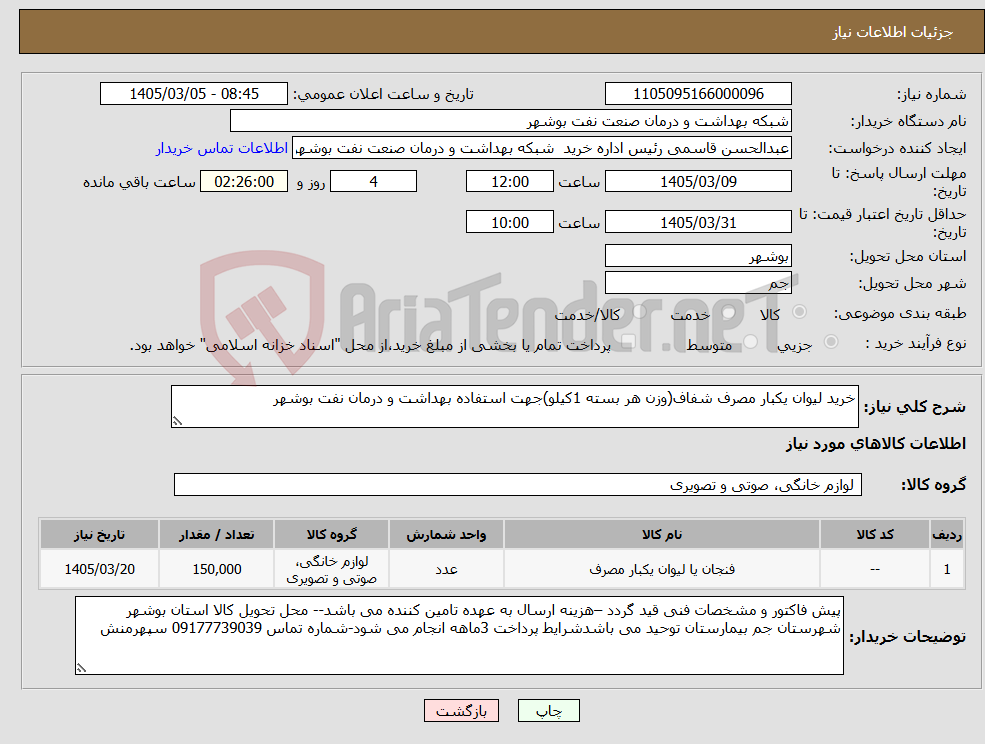This screenshot has height=744, width=985.
Task: Click the چاپ (print) button
Action: [548, 711]
